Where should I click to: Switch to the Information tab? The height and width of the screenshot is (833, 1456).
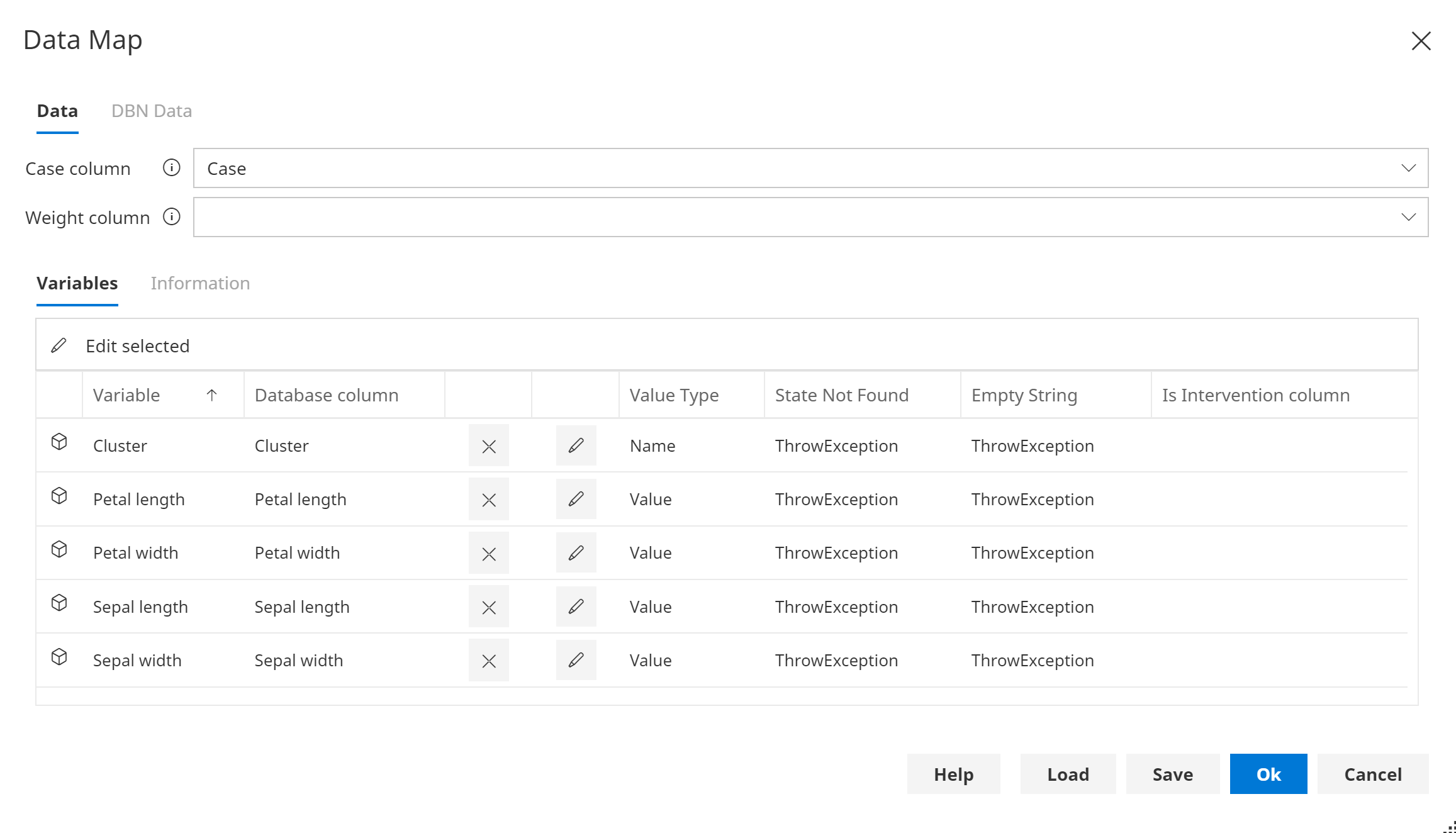[x=200, y=283]
